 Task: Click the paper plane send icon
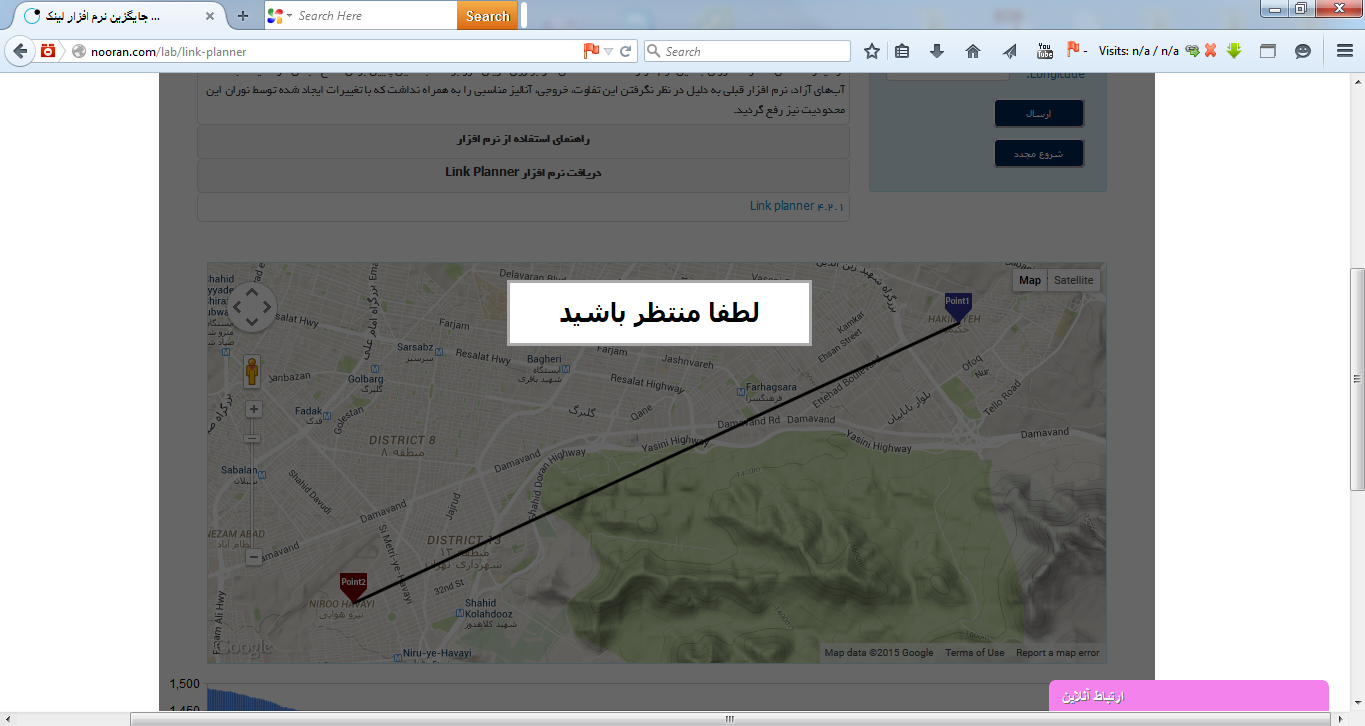pyautogui.click(x=1009, y=51)
